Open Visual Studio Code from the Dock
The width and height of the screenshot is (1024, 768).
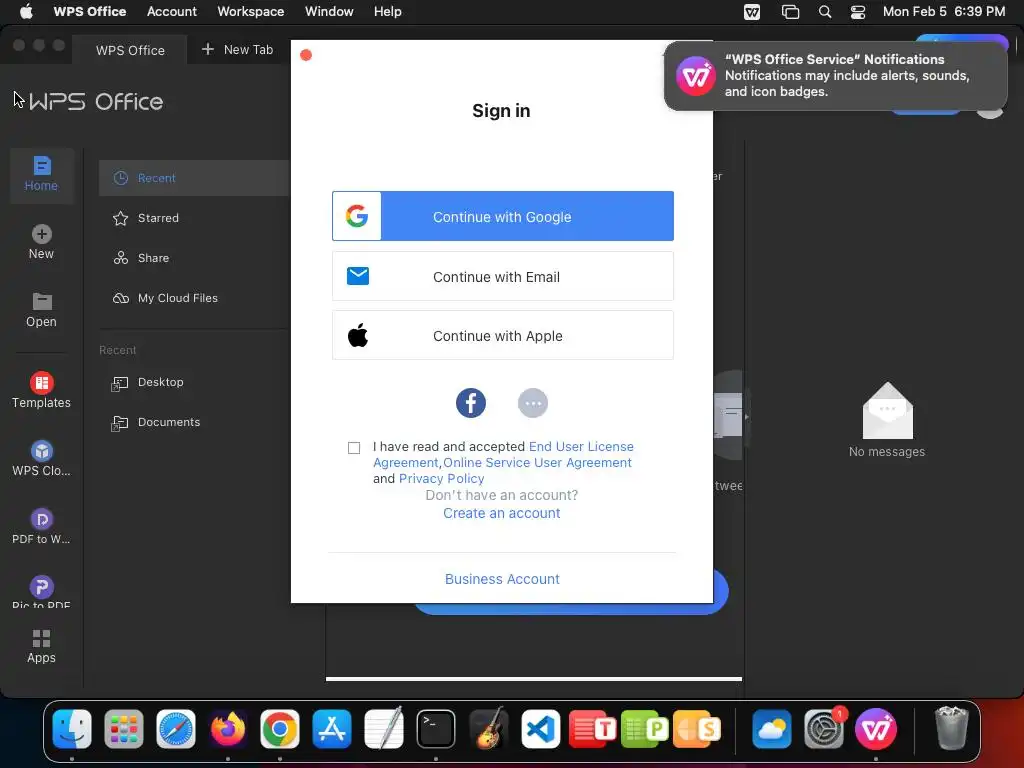tap(540, 729)
